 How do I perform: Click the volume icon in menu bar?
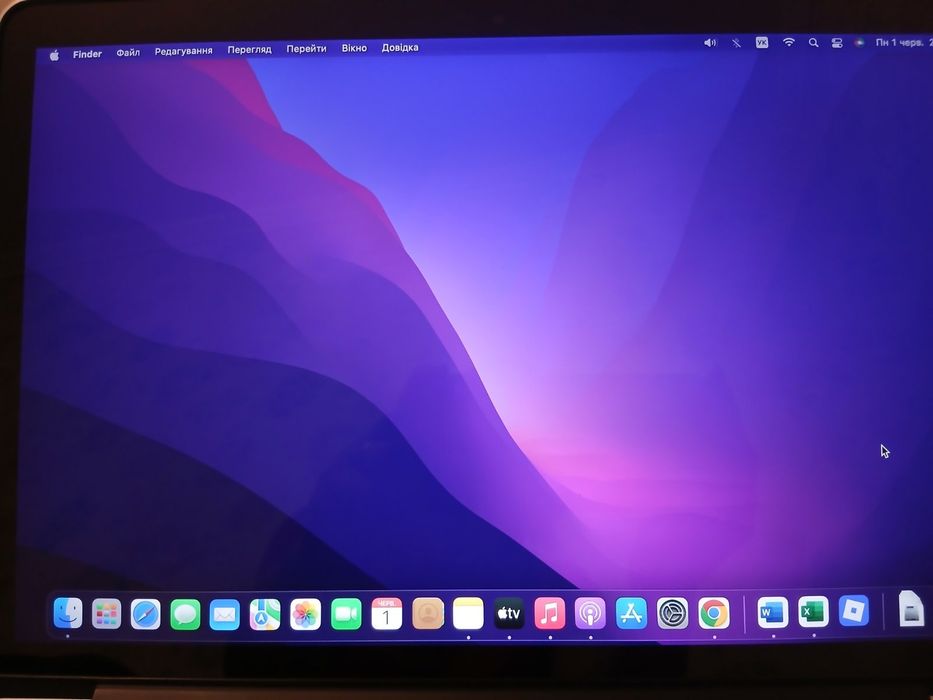[710, 43]
